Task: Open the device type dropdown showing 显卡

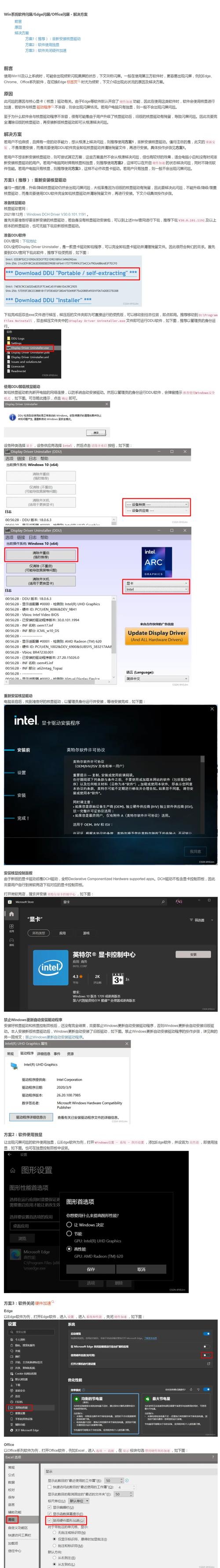Action: (x=157, y=583)
